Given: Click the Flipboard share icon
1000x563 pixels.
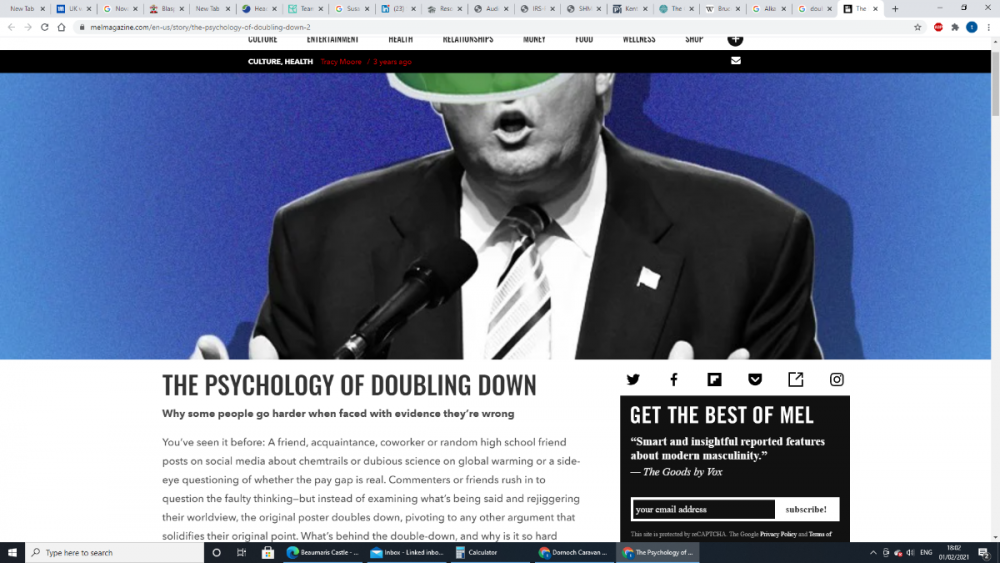Looking at the screenshot, I should point(714,380).
